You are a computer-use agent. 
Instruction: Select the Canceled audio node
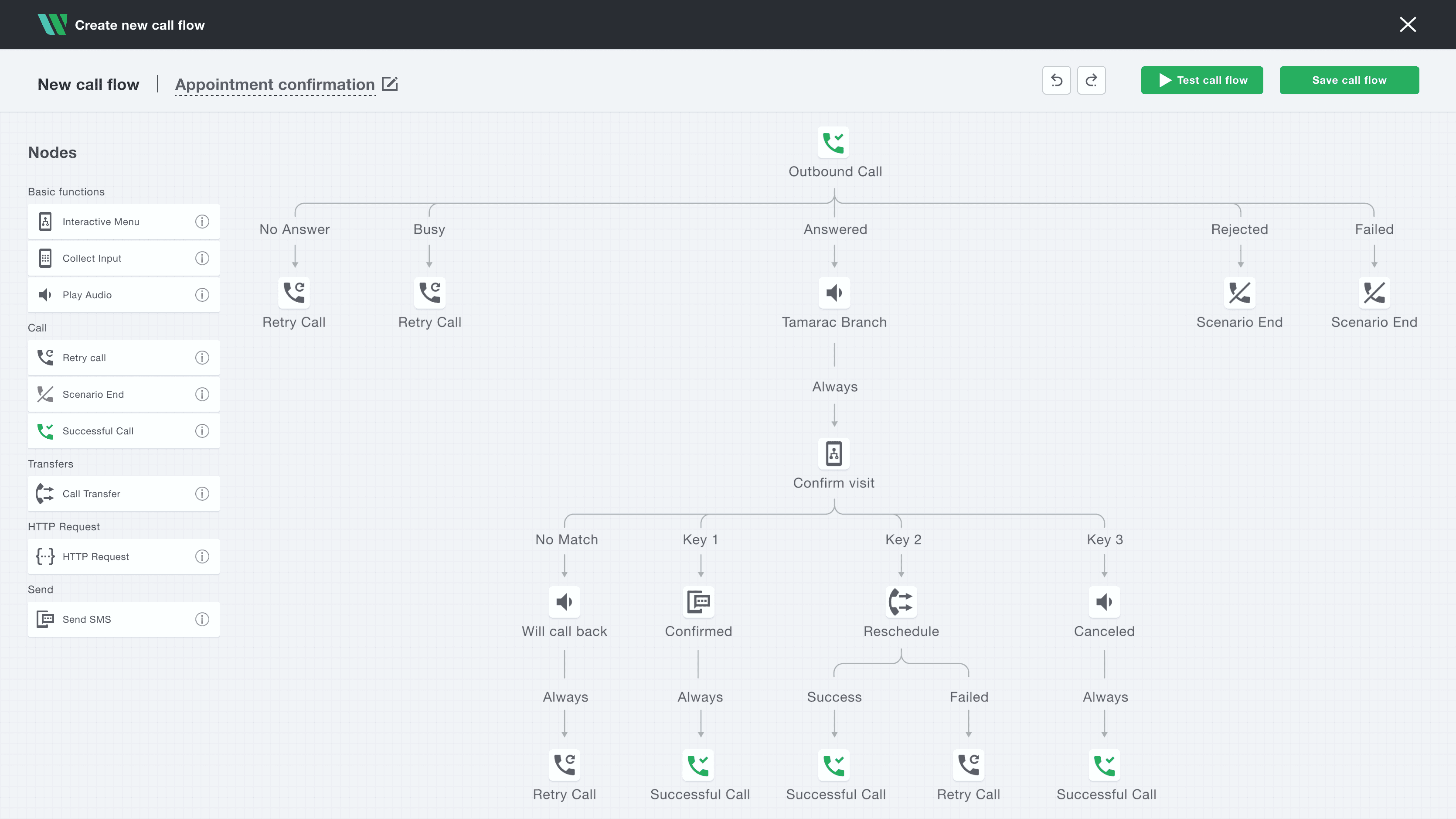pyautogui.click(x=1104, y=602)
